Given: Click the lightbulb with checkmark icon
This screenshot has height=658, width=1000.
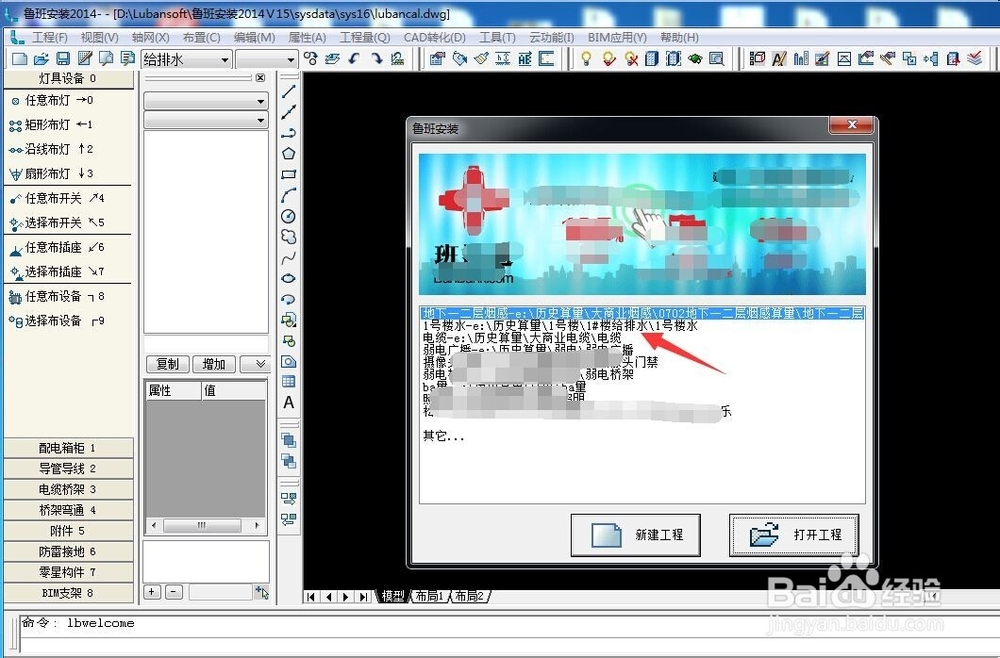Looking at the screenshot, I should (x=609, y=59).
